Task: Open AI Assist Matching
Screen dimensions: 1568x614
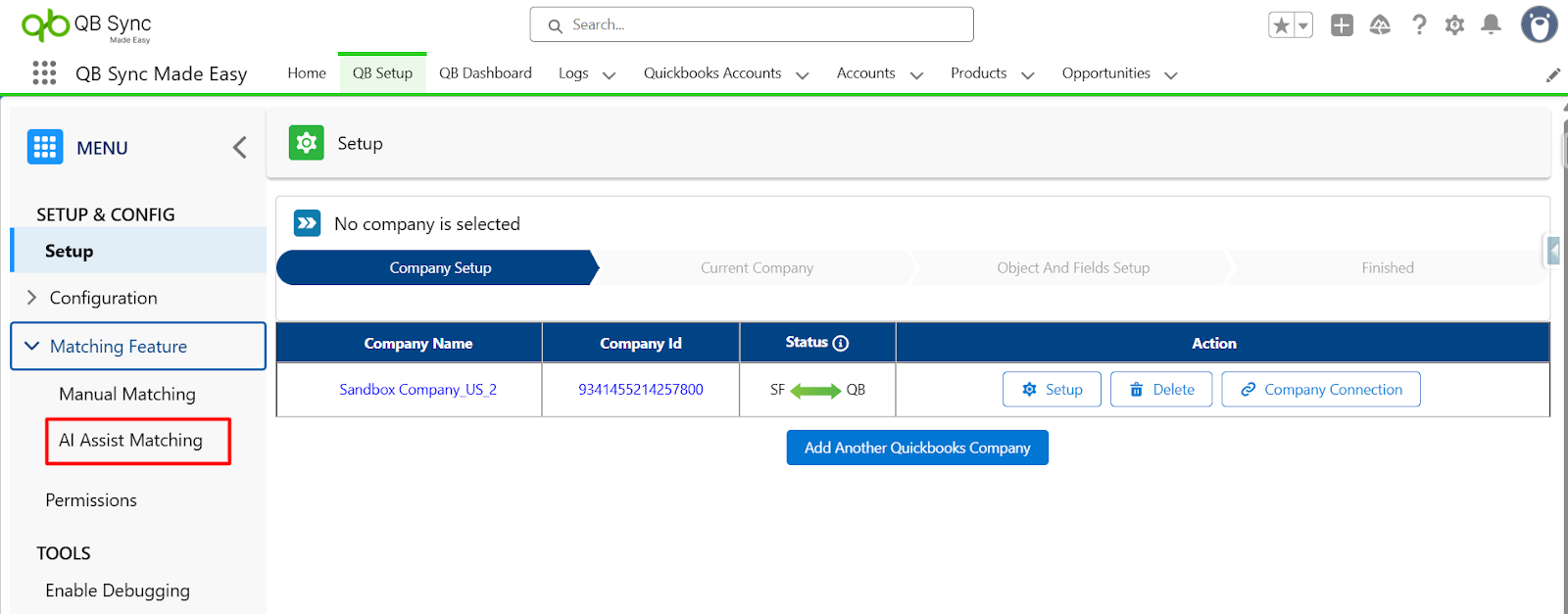Action: tap(131, 441)
